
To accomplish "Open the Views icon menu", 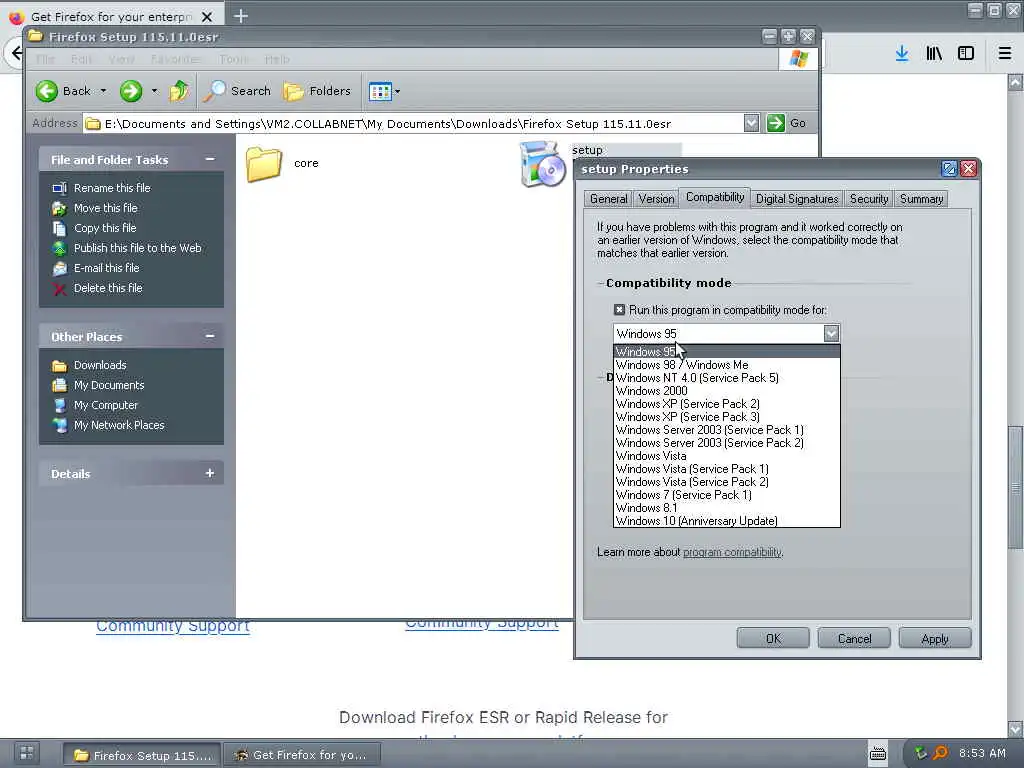I will click(384, 91).
